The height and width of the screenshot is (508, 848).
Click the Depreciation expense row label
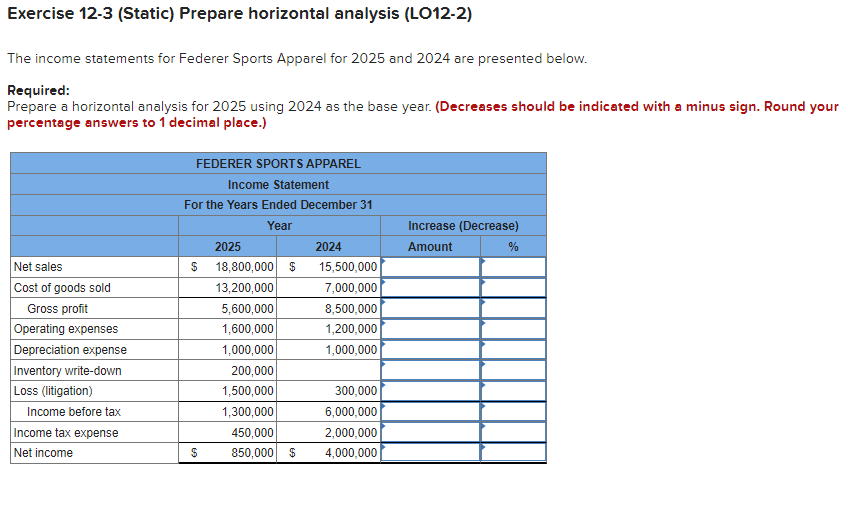70,350
